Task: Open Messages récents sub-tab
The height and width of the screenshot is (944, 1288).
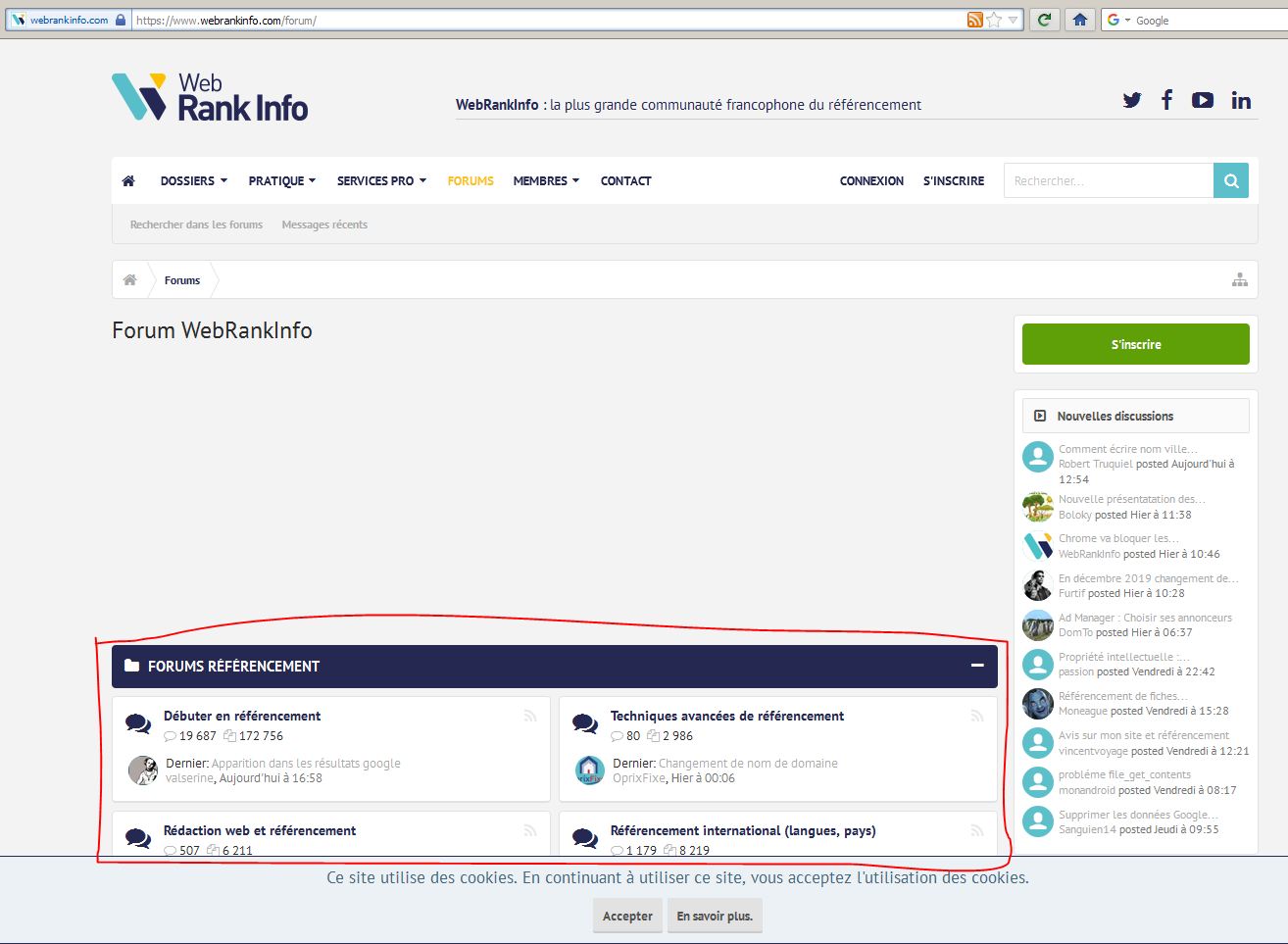Action: [x=324, y=224]
